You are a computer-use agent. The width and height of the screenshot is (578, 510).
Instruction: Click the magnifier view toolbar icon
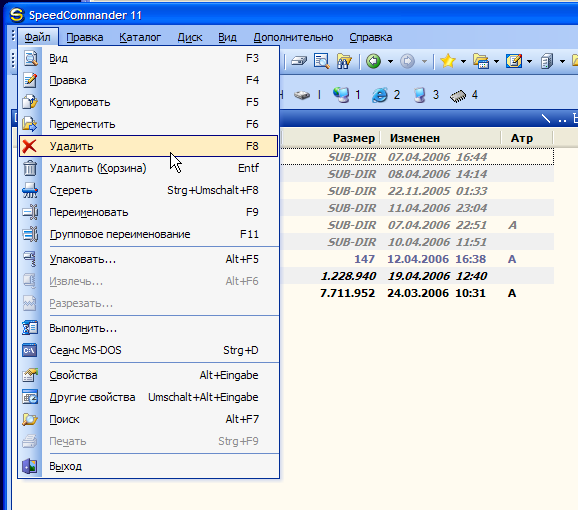pos(322,61)
